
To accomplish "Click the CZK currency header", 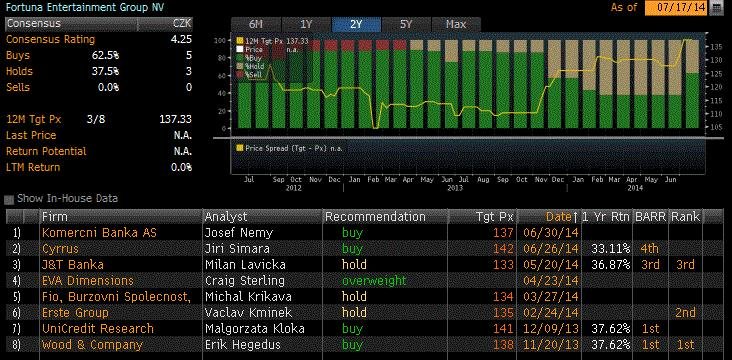I will tap(181, 23).
